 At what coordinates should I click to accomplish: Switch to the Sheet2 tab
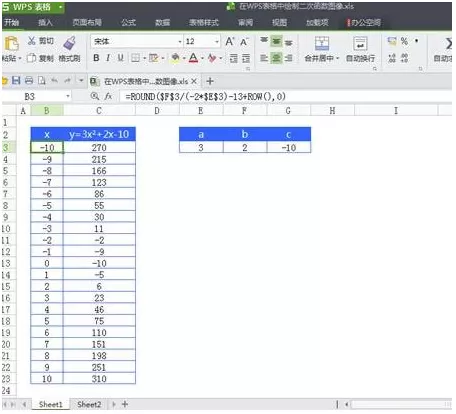click(x=89, y=404)
